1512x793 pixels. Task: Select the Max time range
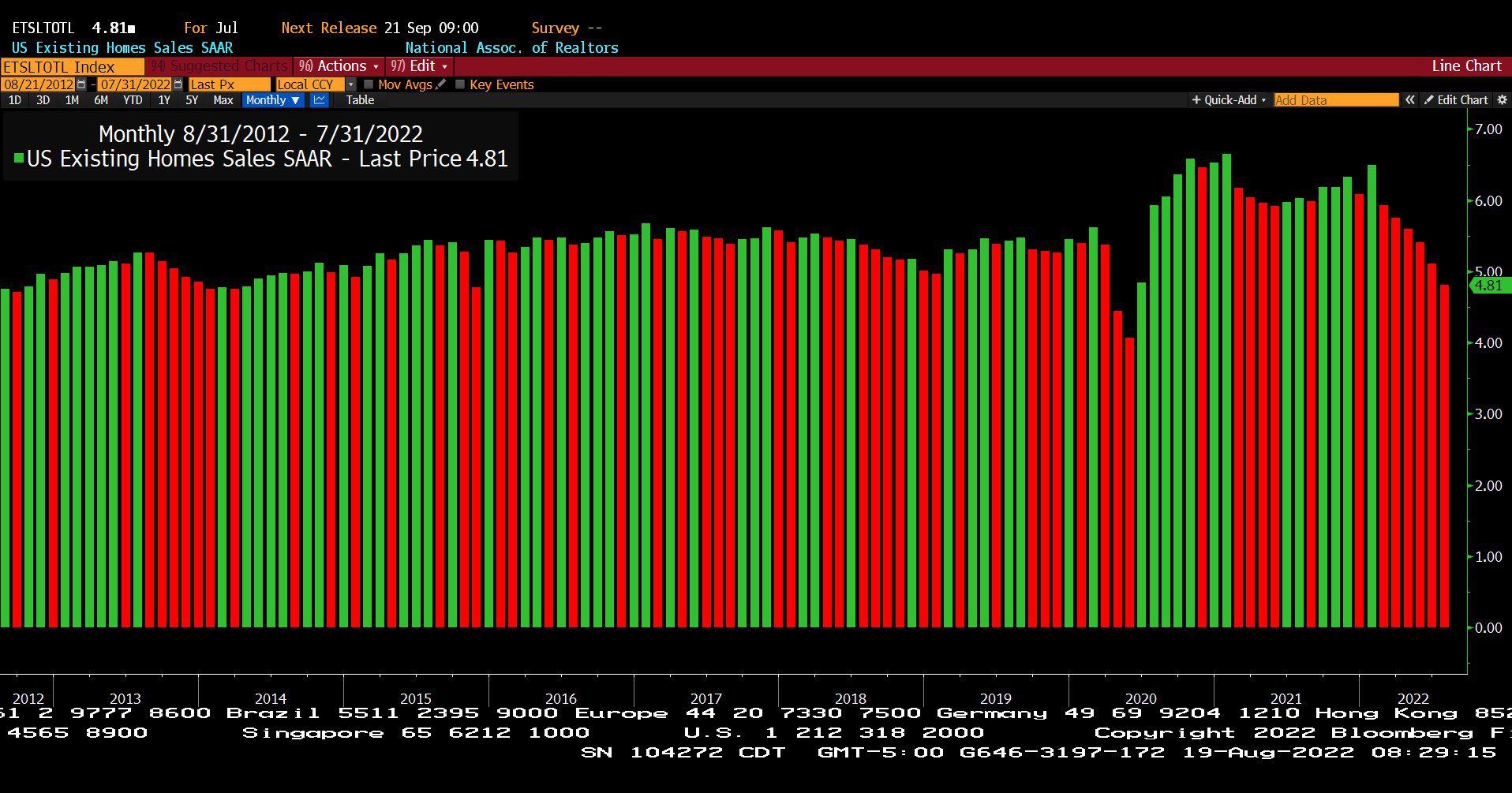click(223, 100)
